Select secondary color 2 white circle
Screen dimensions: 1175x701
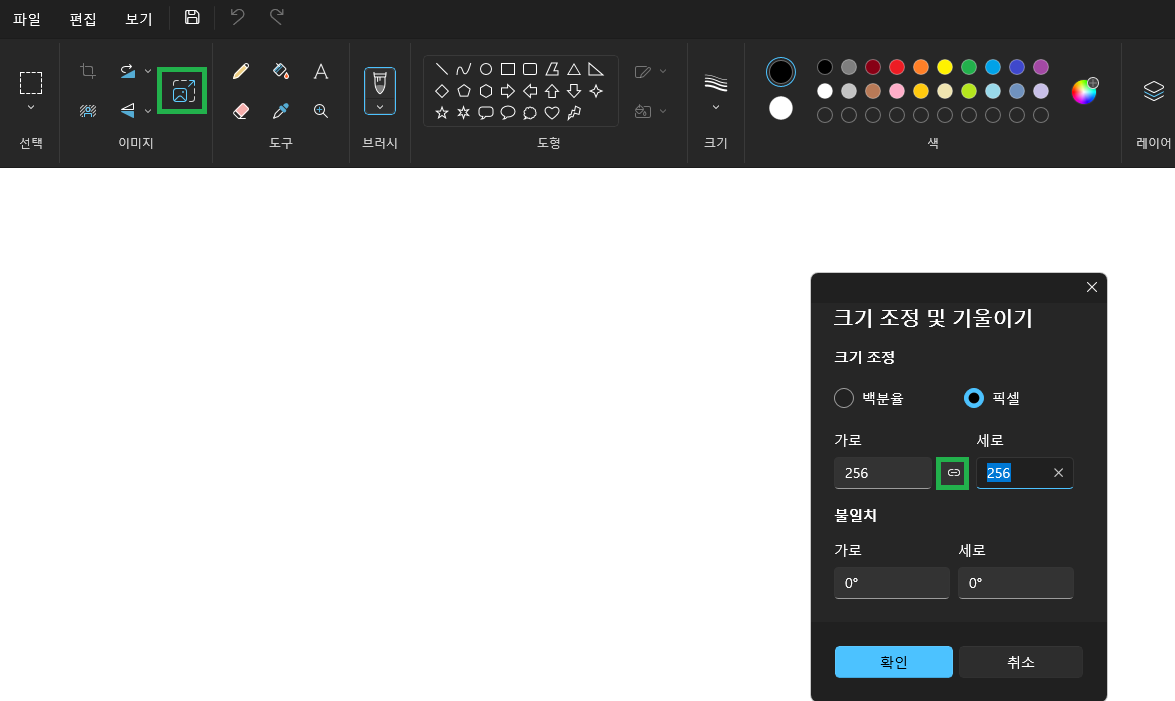(x=781, y=108)
